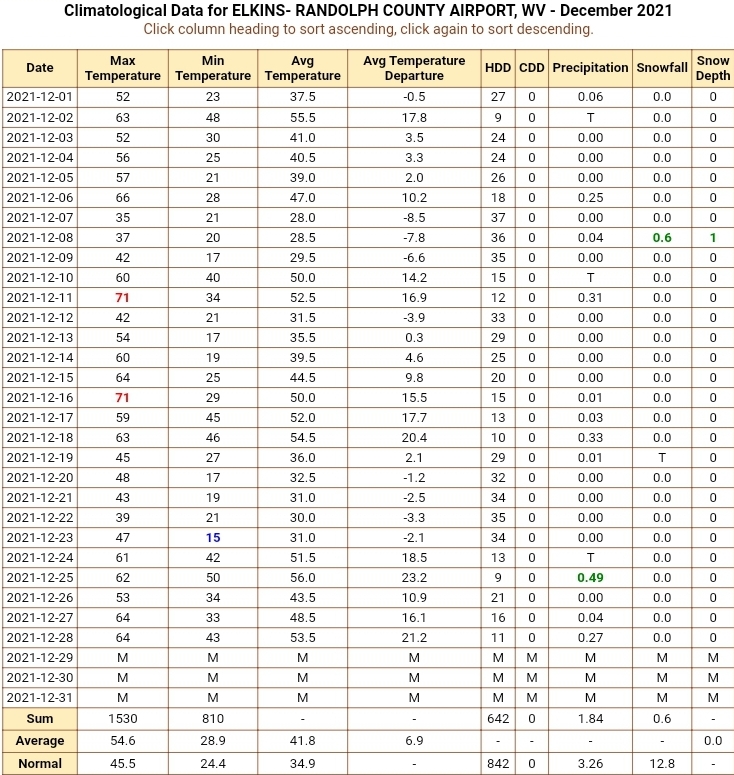
Task: Click green precipitation 0.49 on 2021-12-25
Action: pyautogui.click(x=590, y=578)
